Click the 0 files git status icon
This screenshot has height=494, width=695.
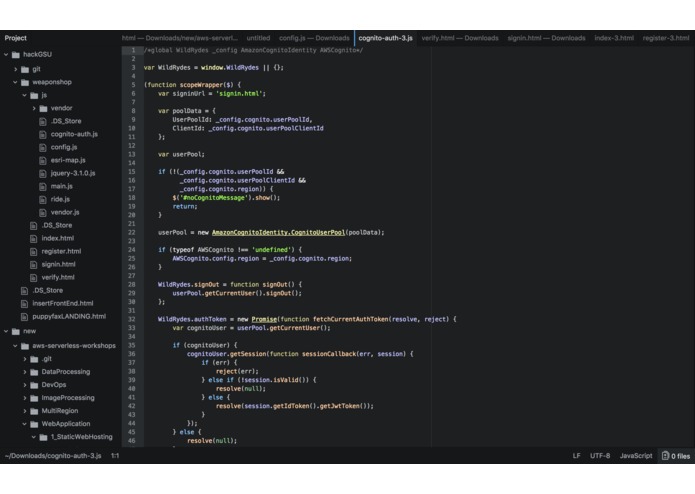(665, 455)
